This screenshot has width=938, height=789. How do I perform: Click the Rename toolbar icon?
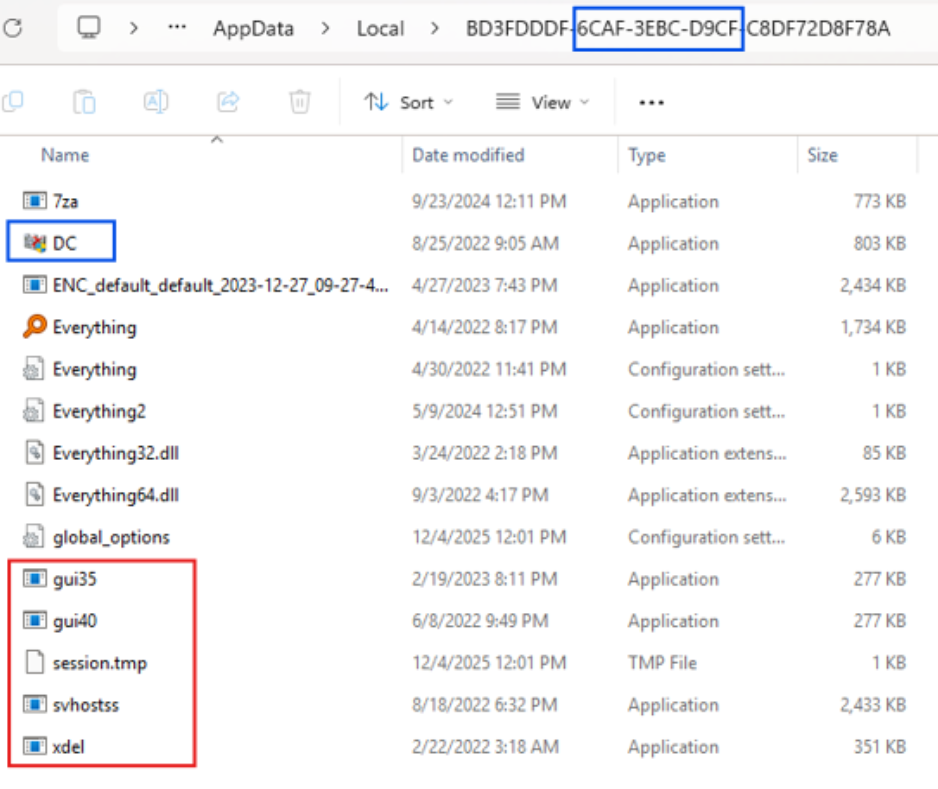(x=156, y=102)
